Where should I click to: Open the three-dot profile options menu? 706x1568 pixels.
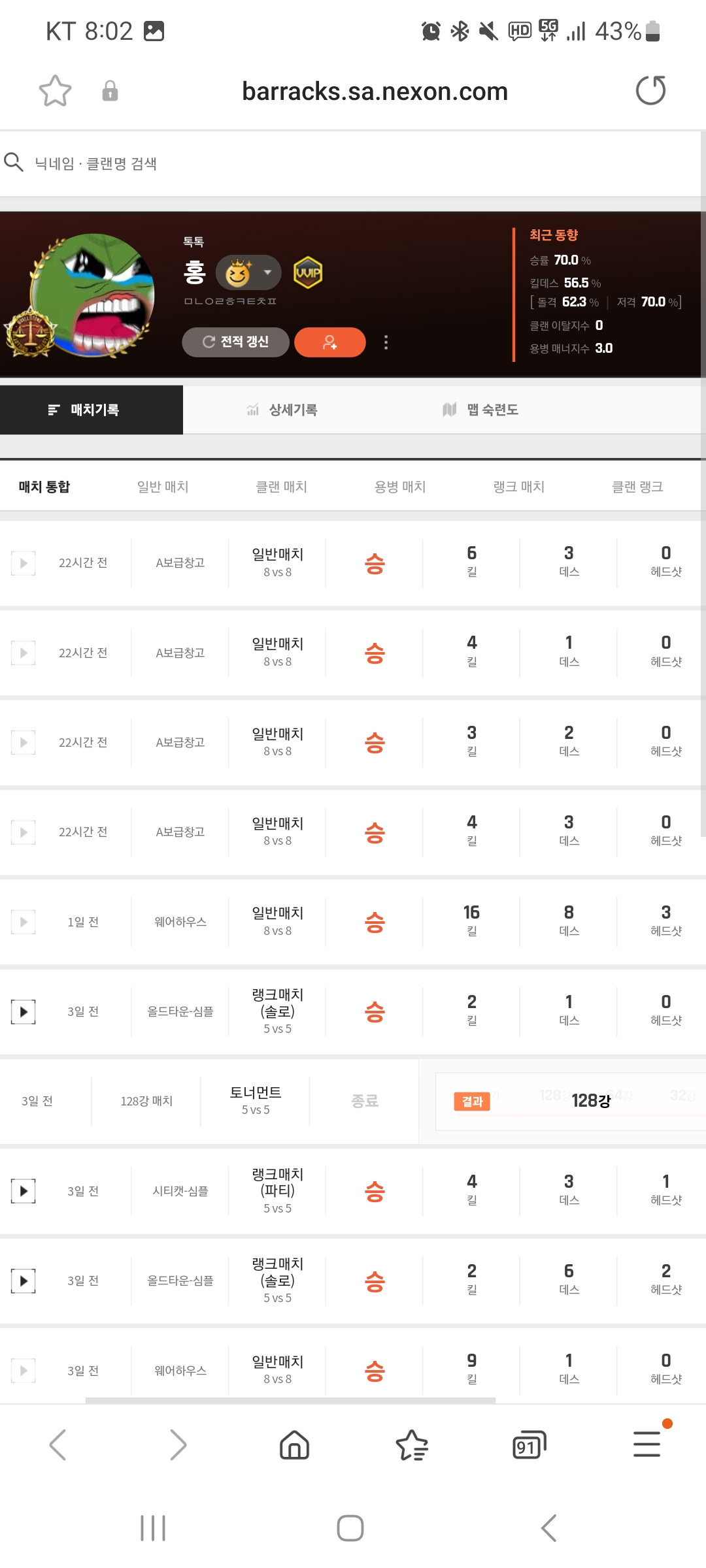[386, 342]
